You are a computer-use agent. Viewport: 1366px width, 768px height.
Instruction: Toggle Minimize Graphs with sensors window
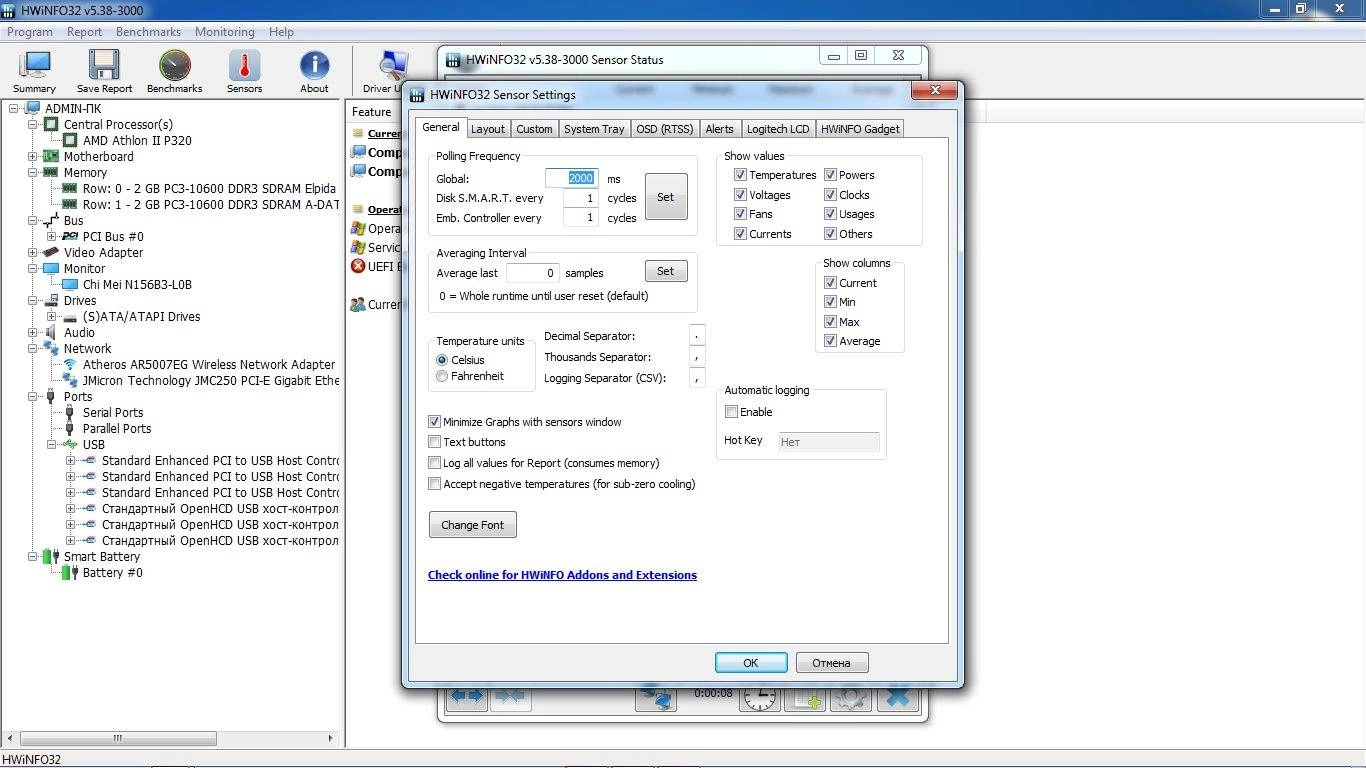pyautogui.click(x=434, y=422)
